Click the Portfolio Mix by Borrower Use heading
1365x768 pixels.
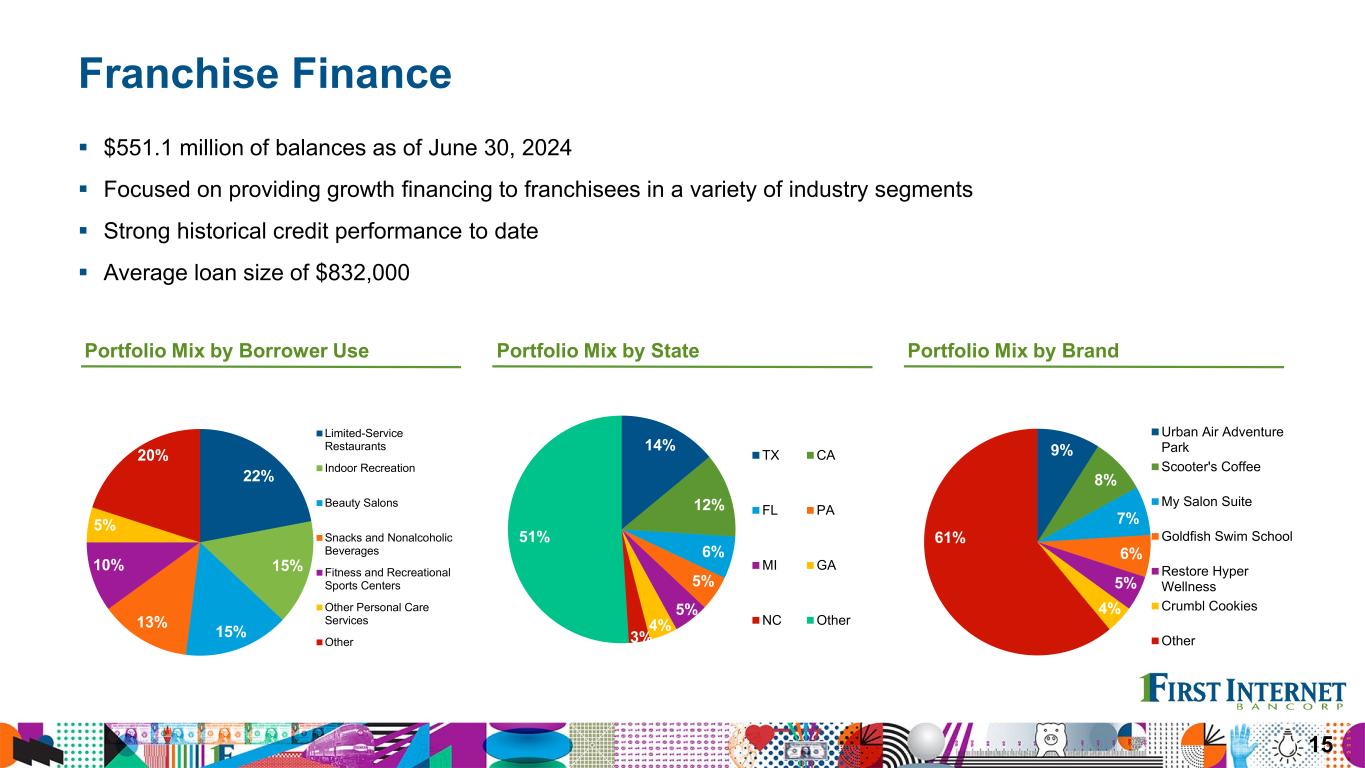pos(227,350)
